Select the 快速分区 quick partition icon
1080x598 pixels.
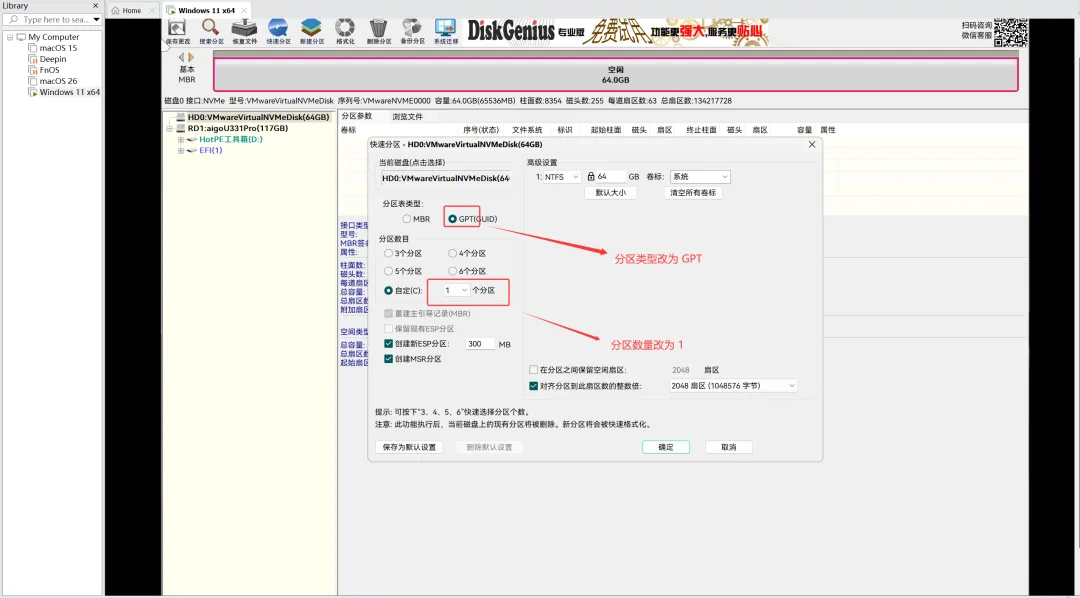pyautogui.click(x=278, y=29)
